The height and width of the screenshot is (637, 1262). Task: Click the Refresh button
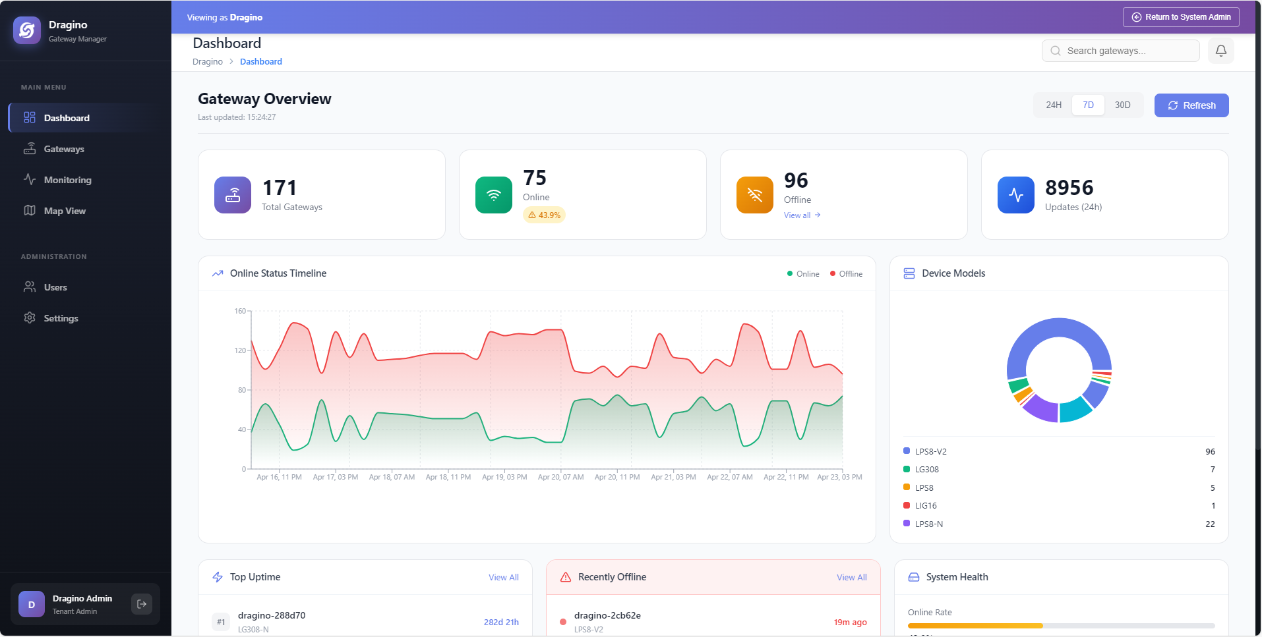pyautogui.click(x=1191, y=105)
